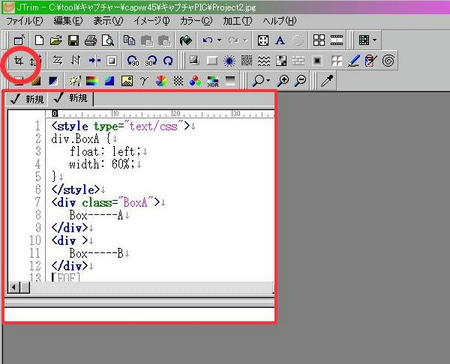Expand the film grid dropdown arrow
Screen dimensions: 450x364
tap(374, 40)
